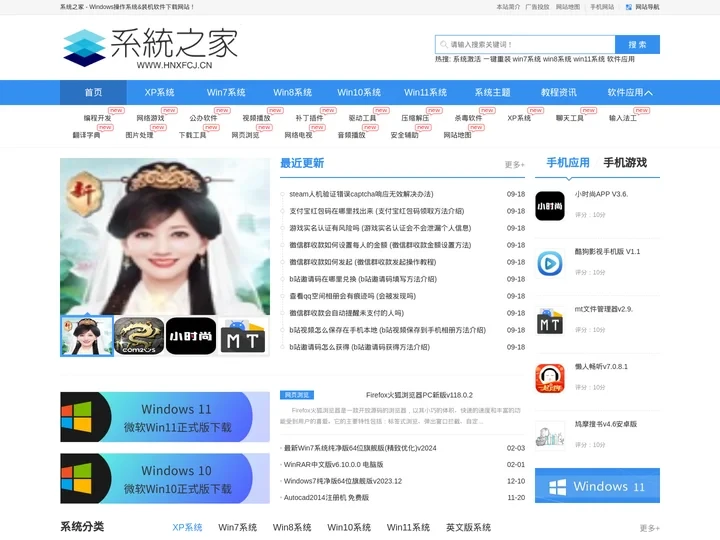Screen dimensions: 720x540
Task: Open the Win8系统 nav item
Action: 292,92
